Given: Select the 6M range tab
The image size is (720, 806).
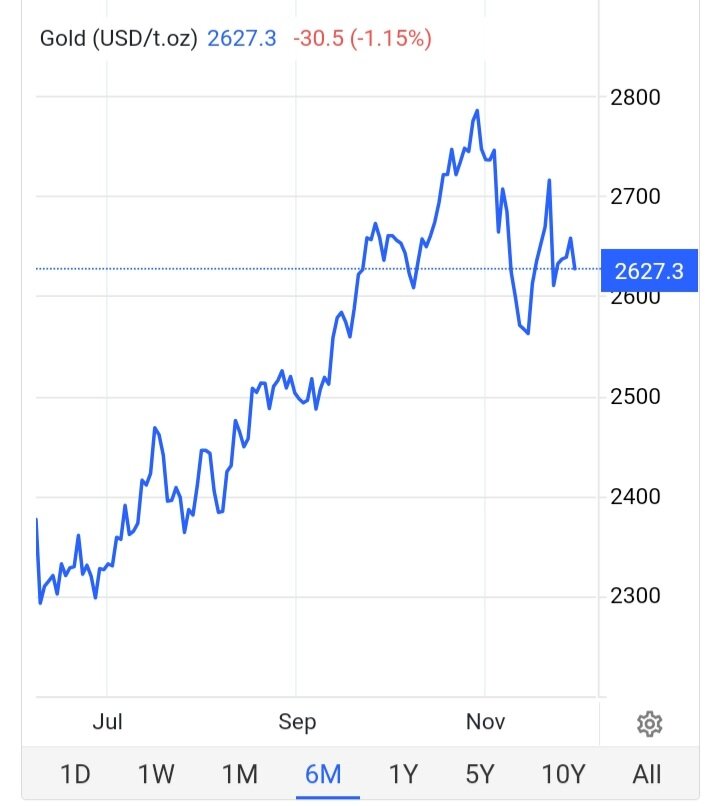Looking at the screenshot, I should point(323,773).
